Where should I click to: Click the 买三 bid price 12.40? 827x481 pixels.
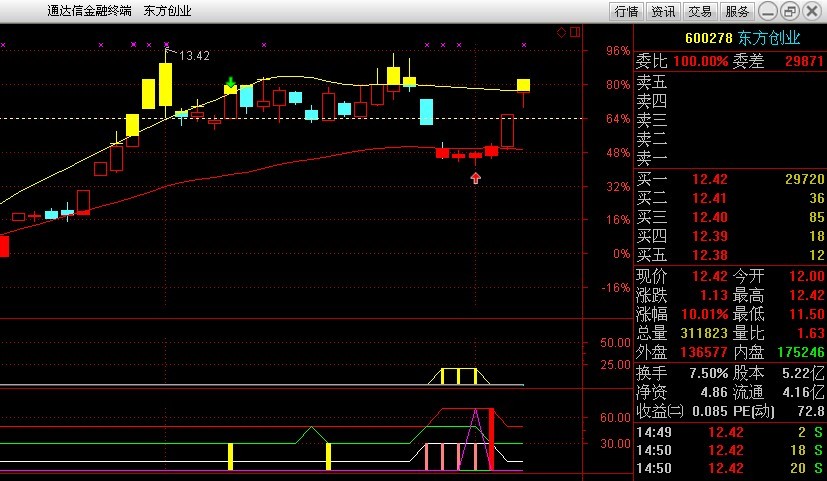coord(709,217)
